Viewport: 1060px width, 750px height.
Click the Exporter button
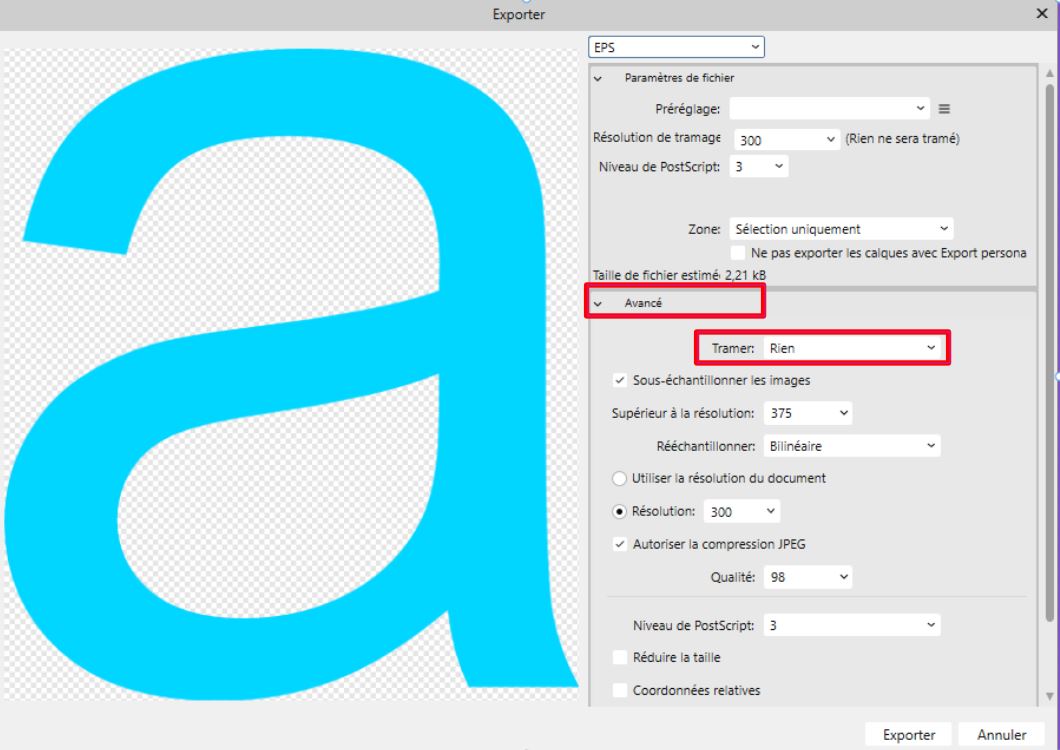[909, 735]
